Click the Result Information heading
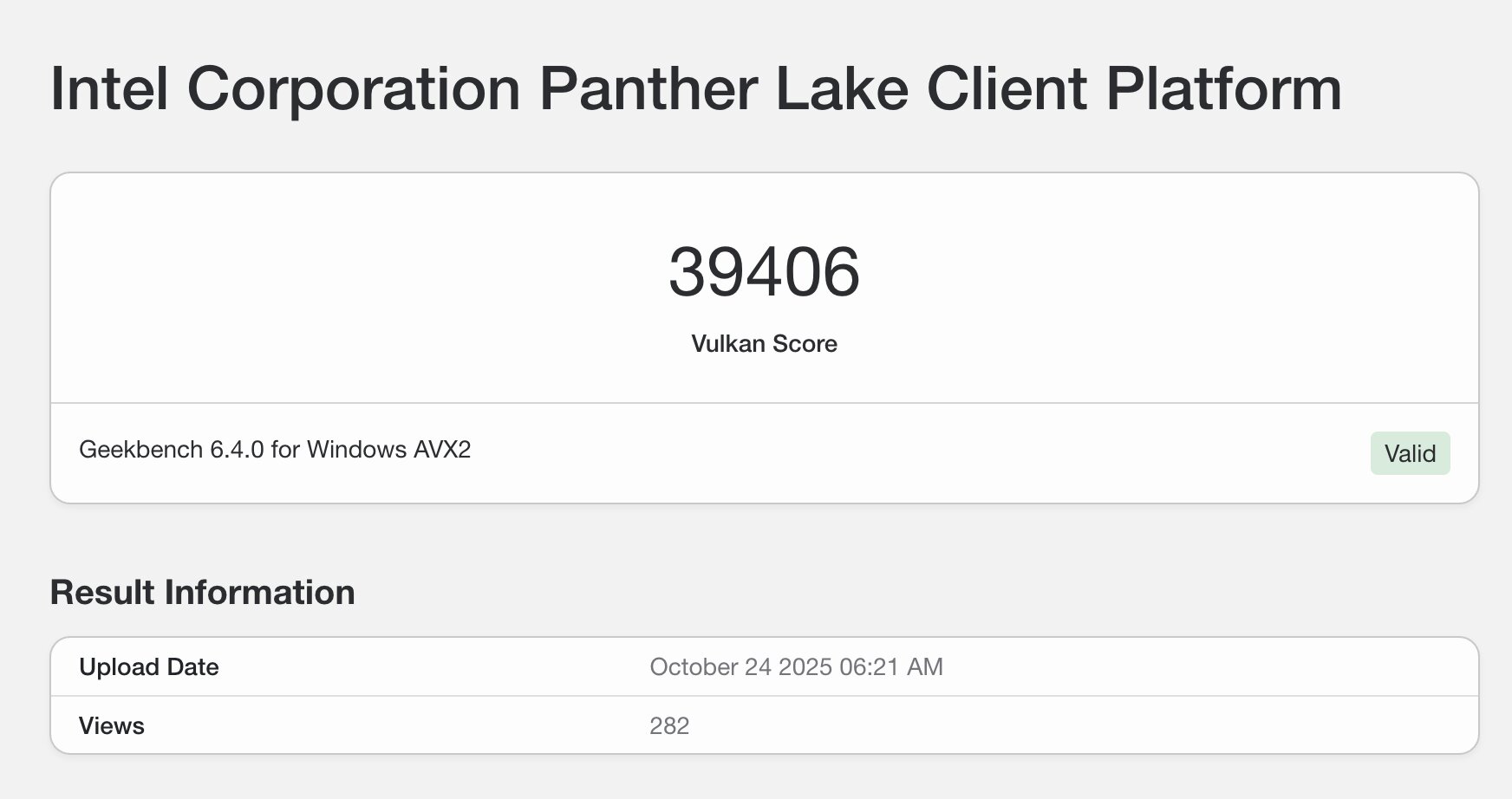This screenshot has height=799, width=1512. click(202, 593)
